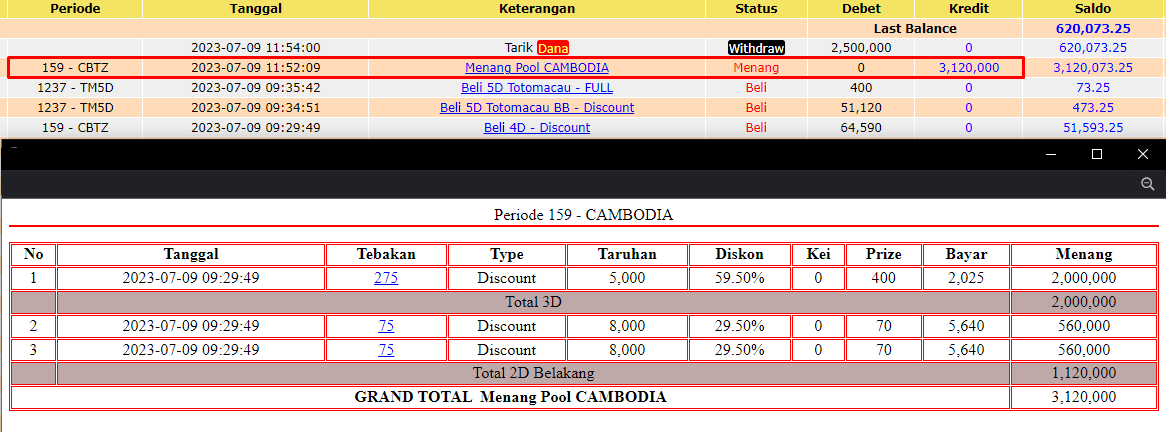Open the Beli 4D - Discount link
Viewport: 1166px width, 432px height.
pyautogui.click(x=537, y=128)
